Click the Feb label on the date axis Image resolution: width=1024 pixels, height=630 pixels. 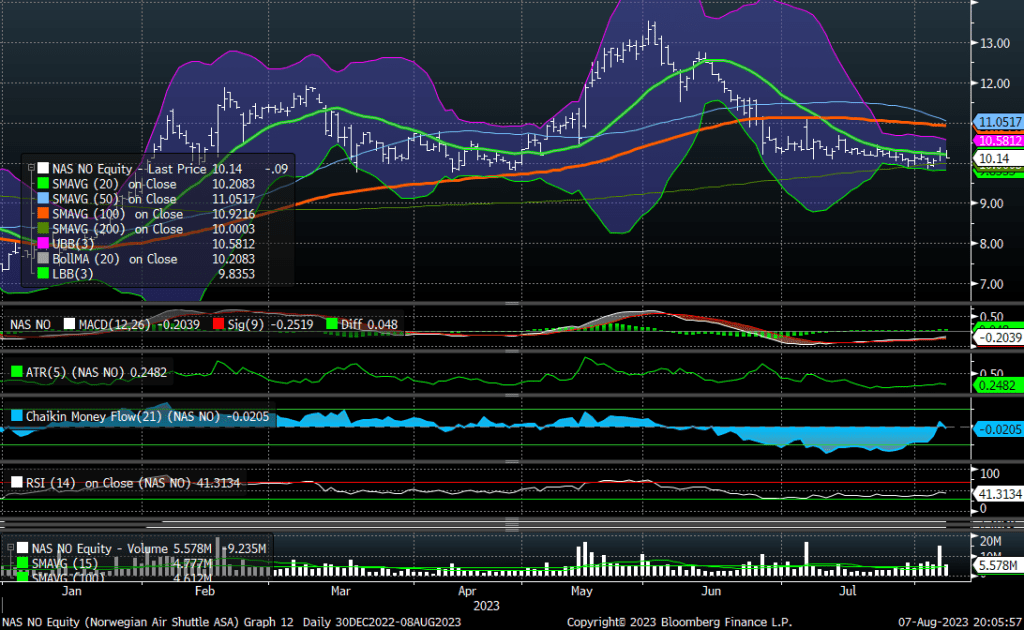[204, 591]
